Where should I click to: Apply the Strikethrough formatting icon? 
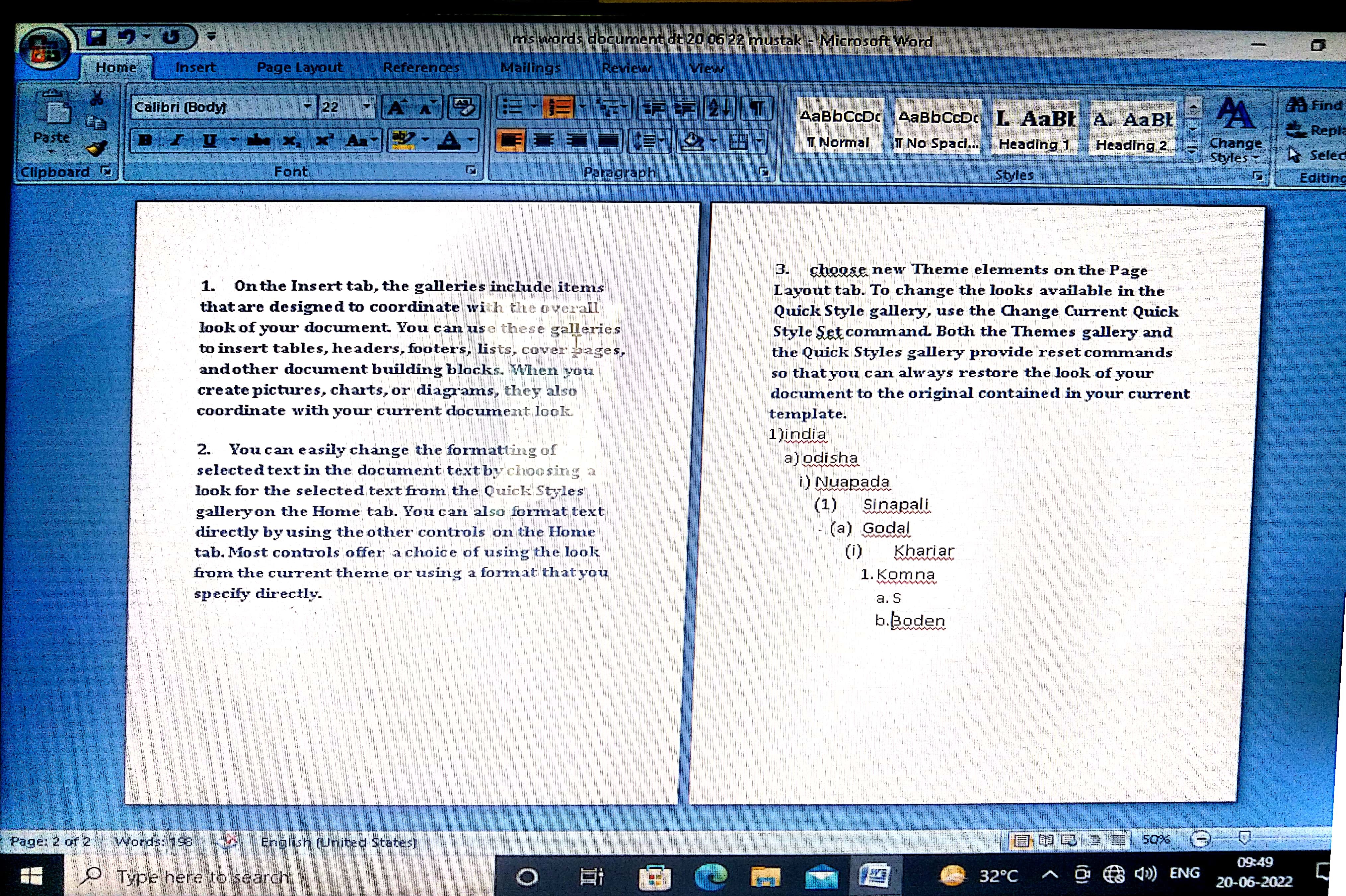(259, 140)
